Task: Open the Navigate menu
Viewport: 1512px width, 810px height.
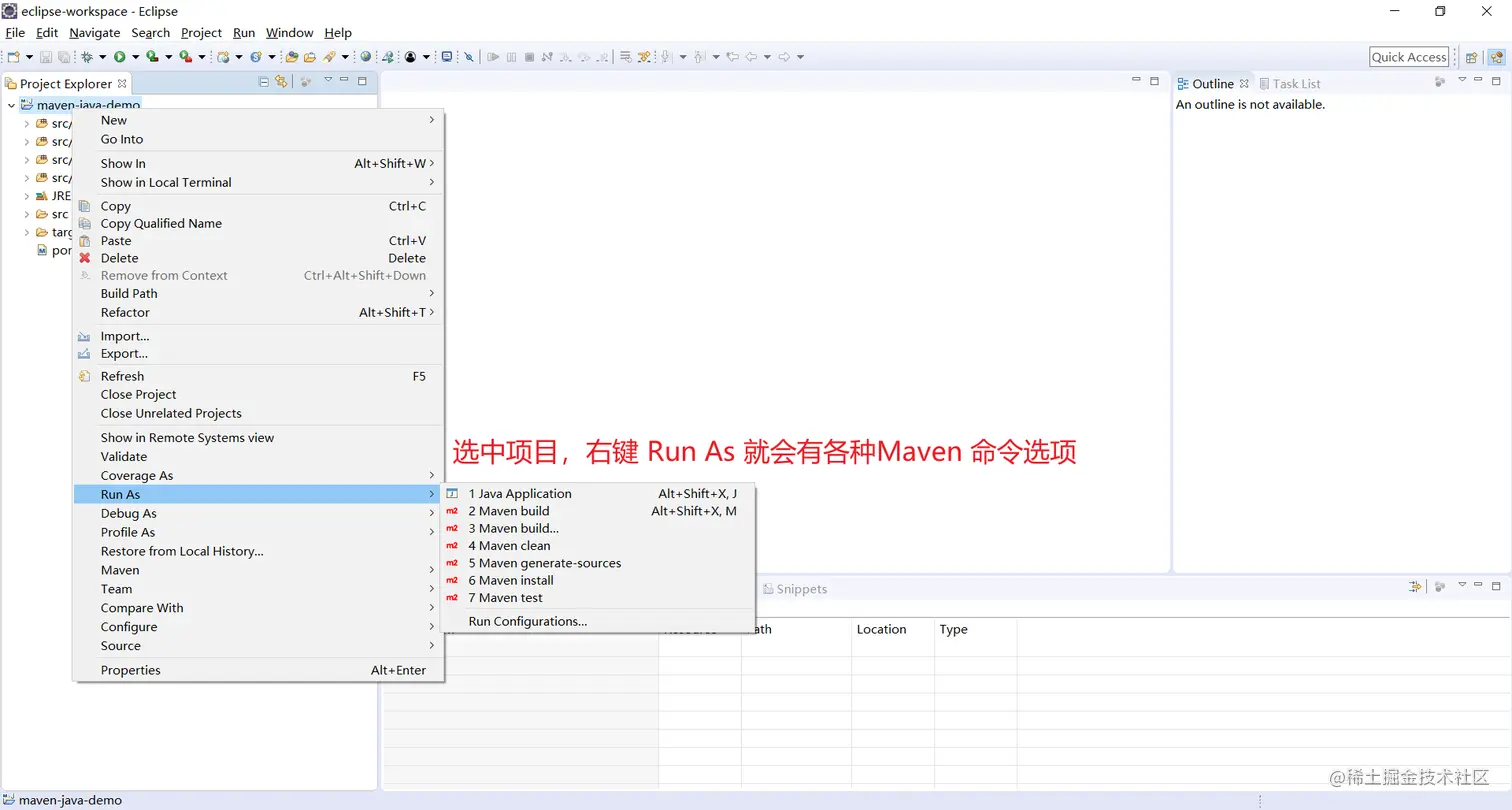Action: tap(94, 33)
